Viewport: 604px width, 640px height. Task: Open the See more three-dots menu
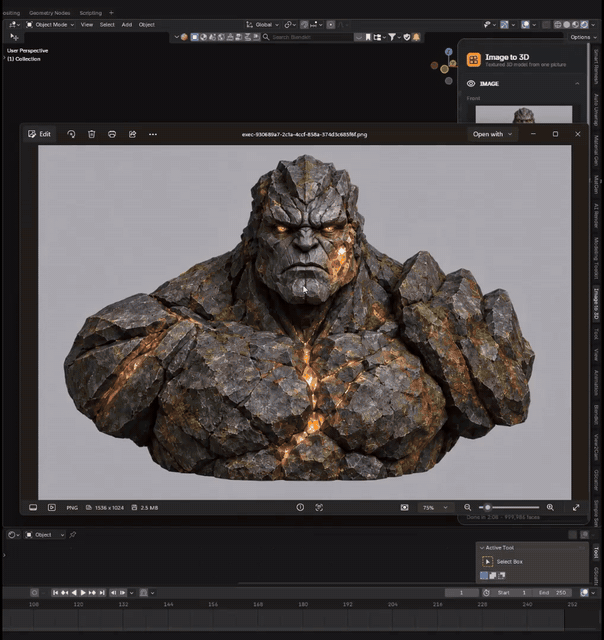tap(153, 134)
